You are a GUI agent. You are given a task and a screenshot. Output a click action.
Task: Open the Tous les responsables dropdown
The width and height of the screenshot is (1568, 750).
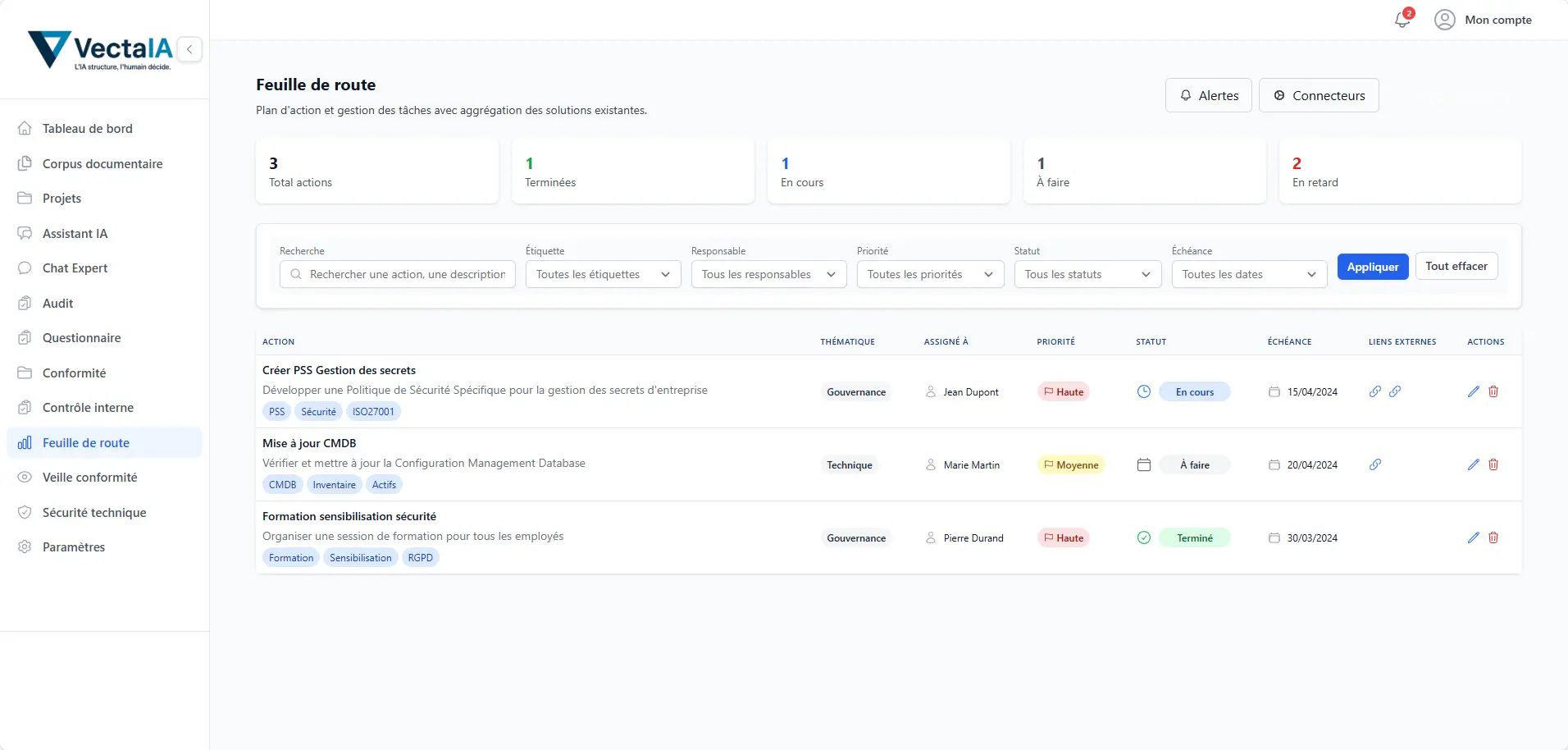pos(768,274)
